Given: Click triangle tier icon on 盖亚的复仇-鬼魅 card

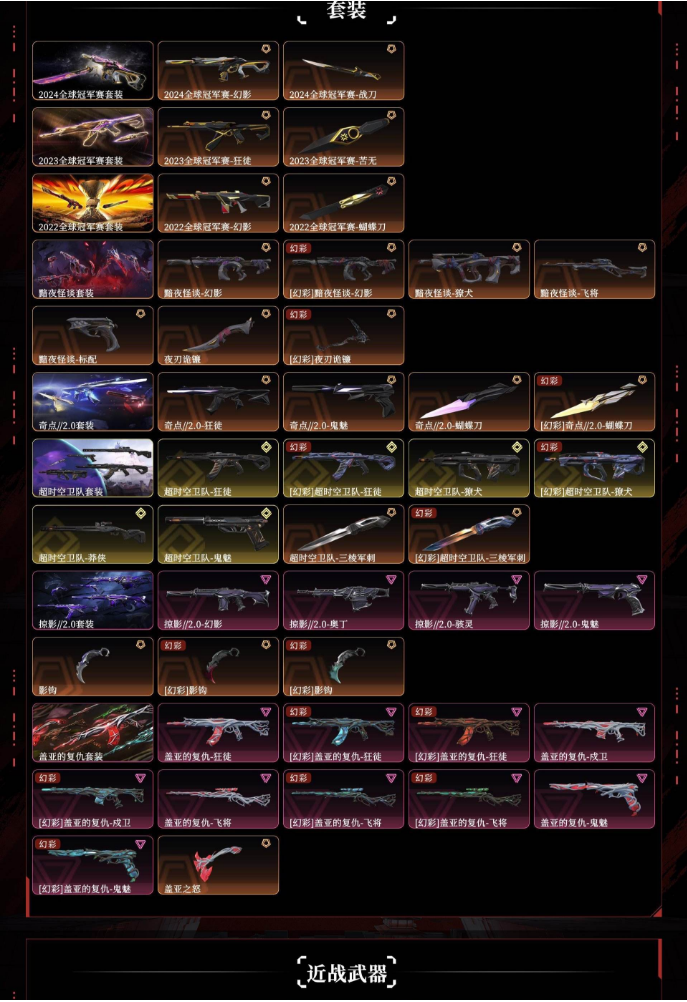Looking at the screenshot, I should pyautogui.click(x=642, y=778).
